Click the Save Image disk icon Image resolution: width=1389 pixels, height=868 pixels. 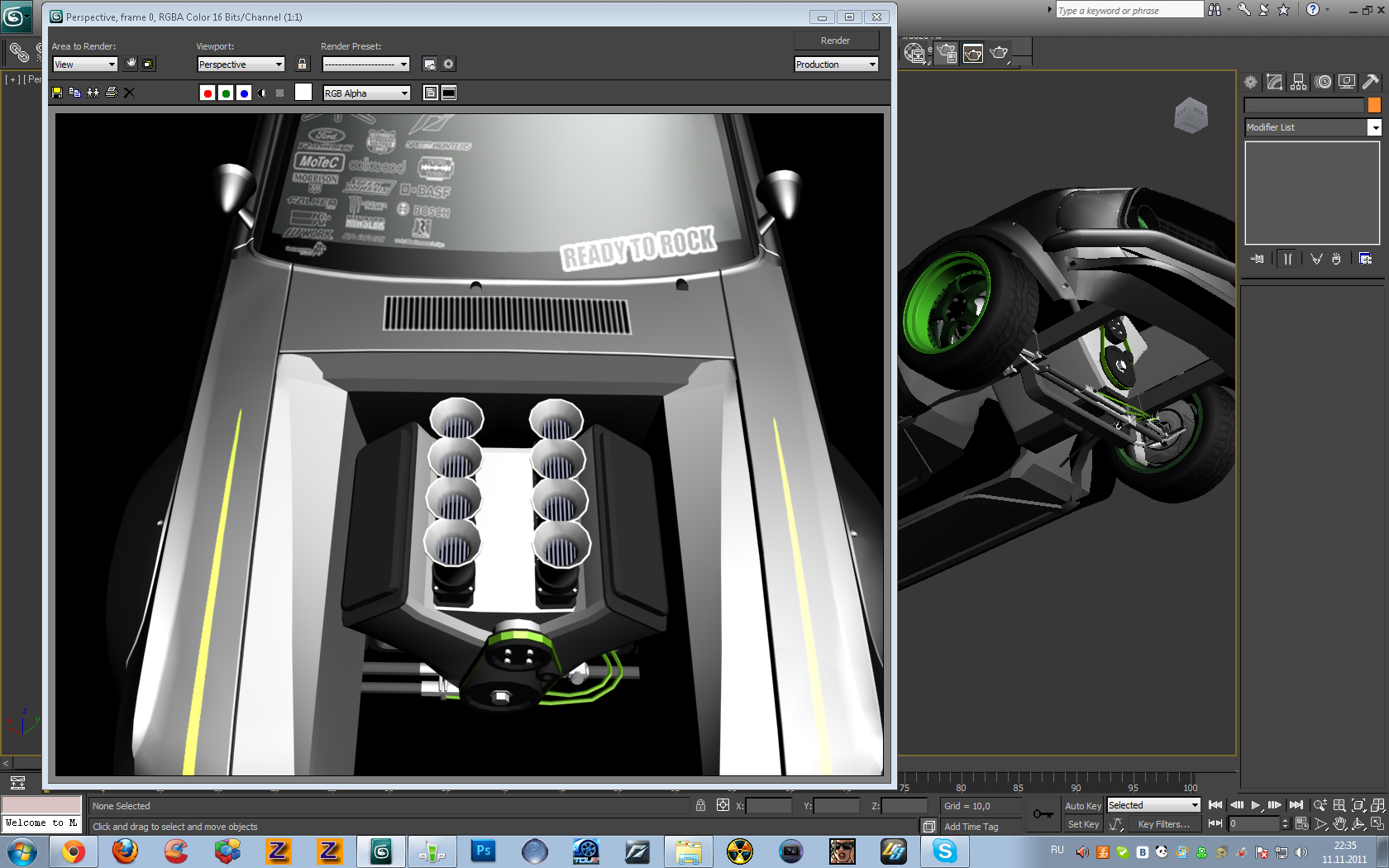pos(57,93)
